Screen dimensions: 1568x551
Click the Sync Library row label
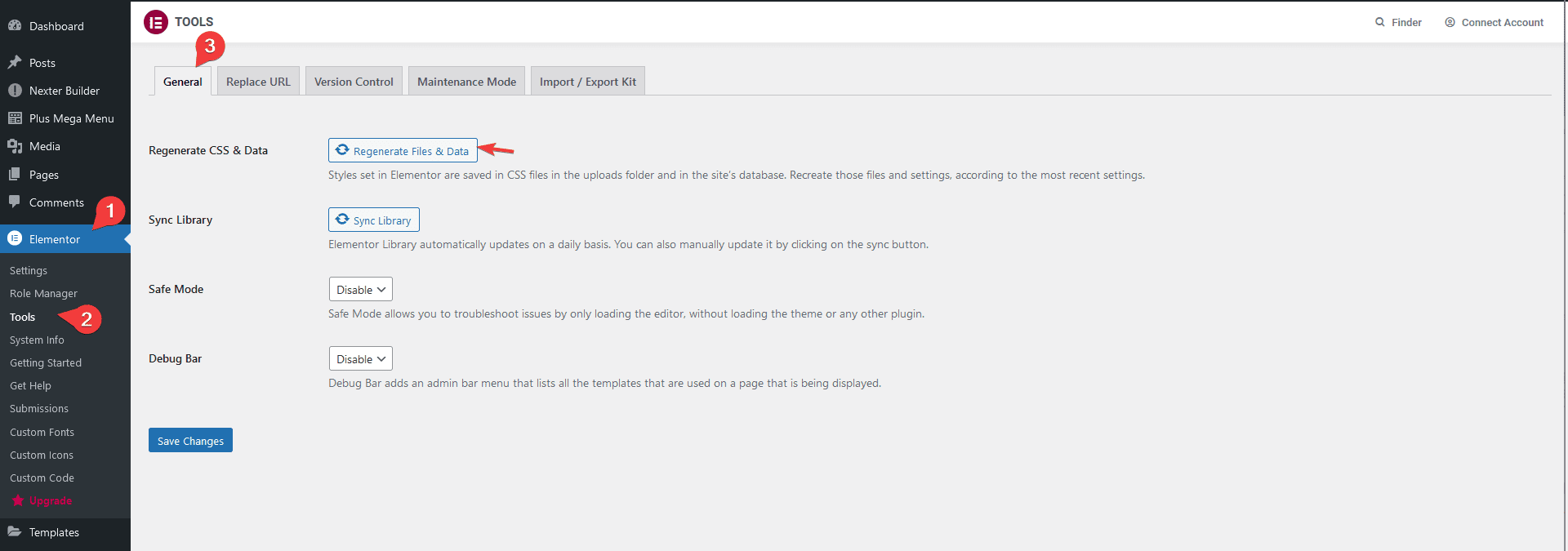click(180, 220)
